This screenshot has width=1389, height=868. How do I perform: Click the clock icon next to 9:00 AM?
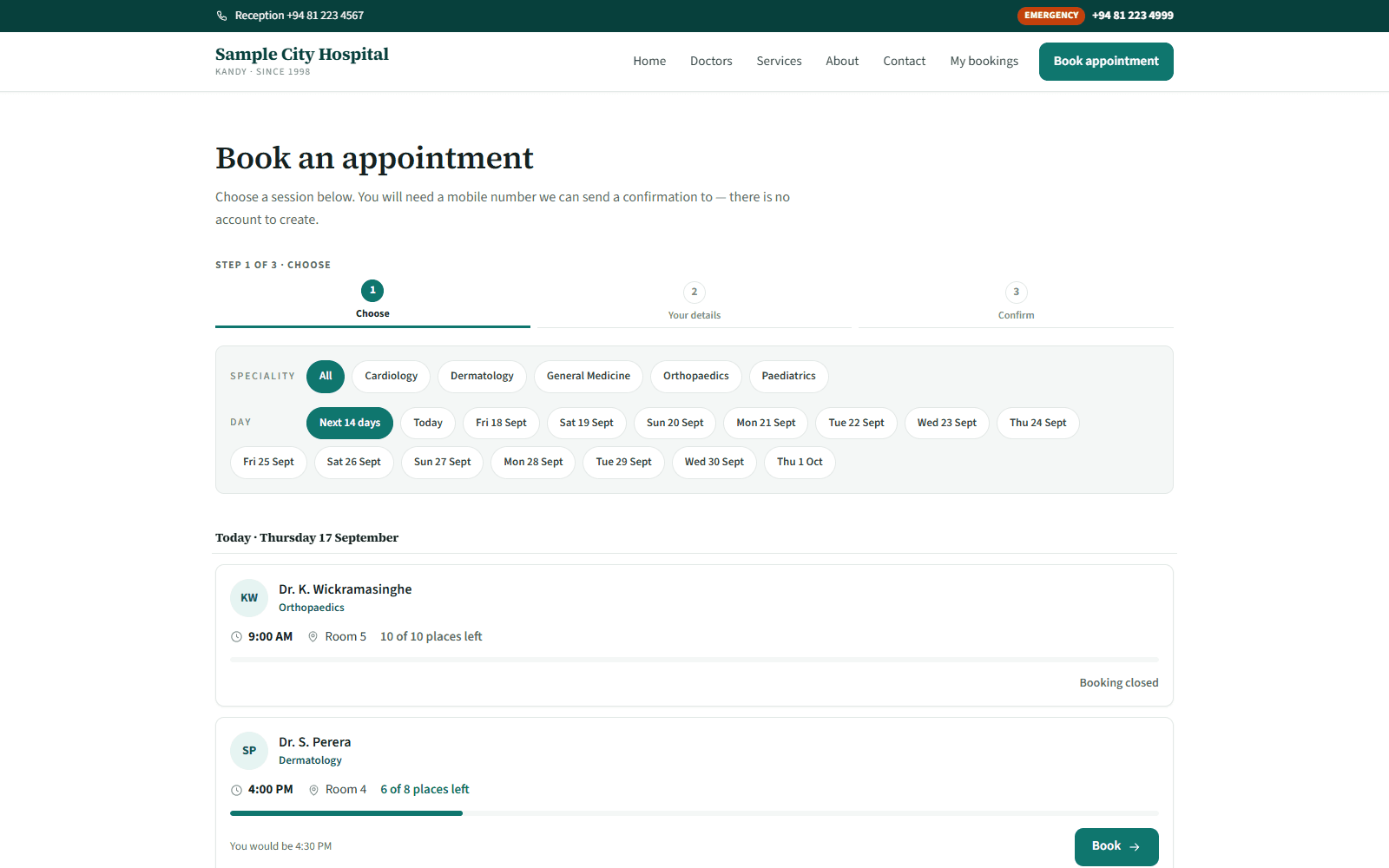(236, 637)
